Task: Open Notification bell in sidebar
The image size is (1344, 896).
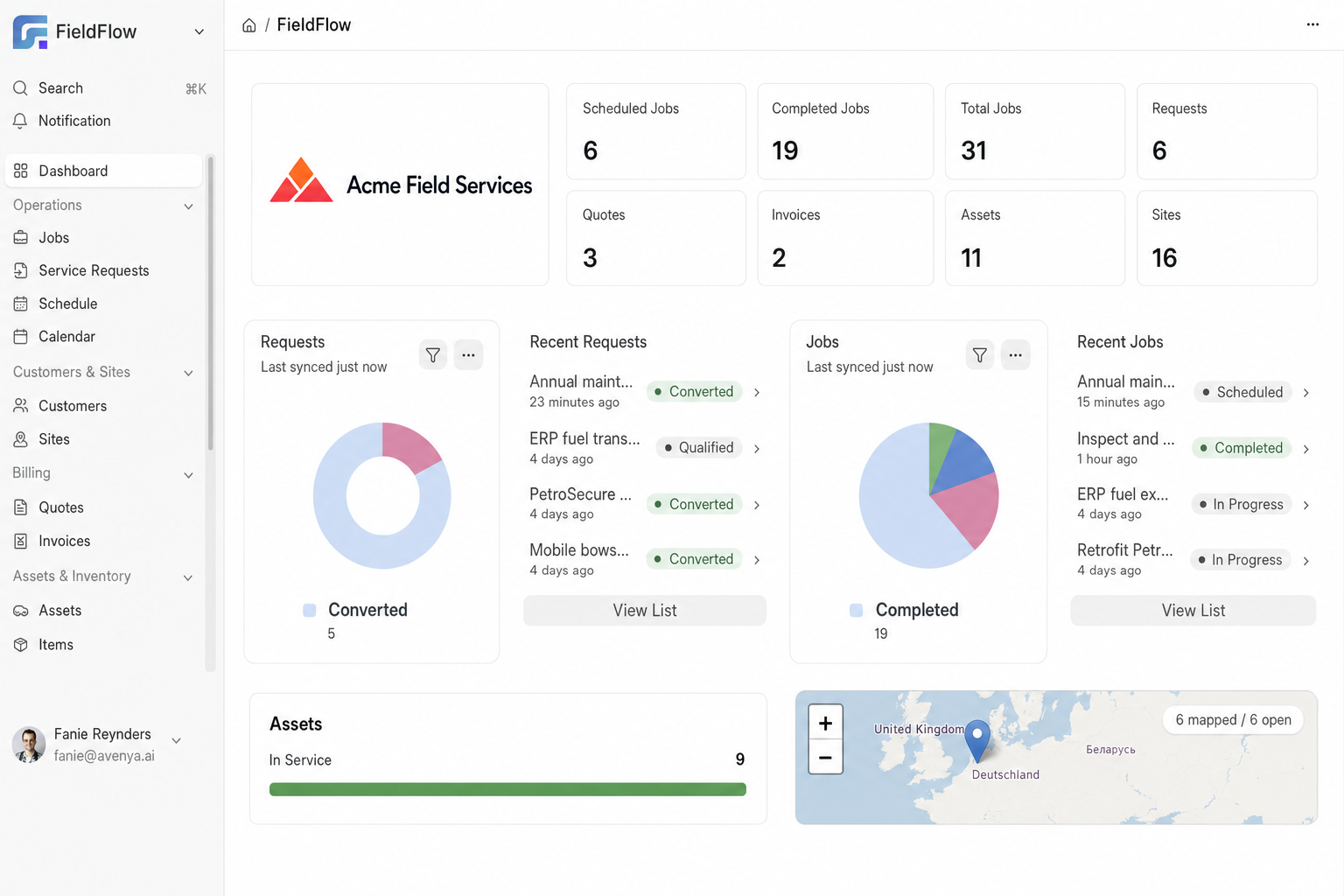Action: coord(20,121)
